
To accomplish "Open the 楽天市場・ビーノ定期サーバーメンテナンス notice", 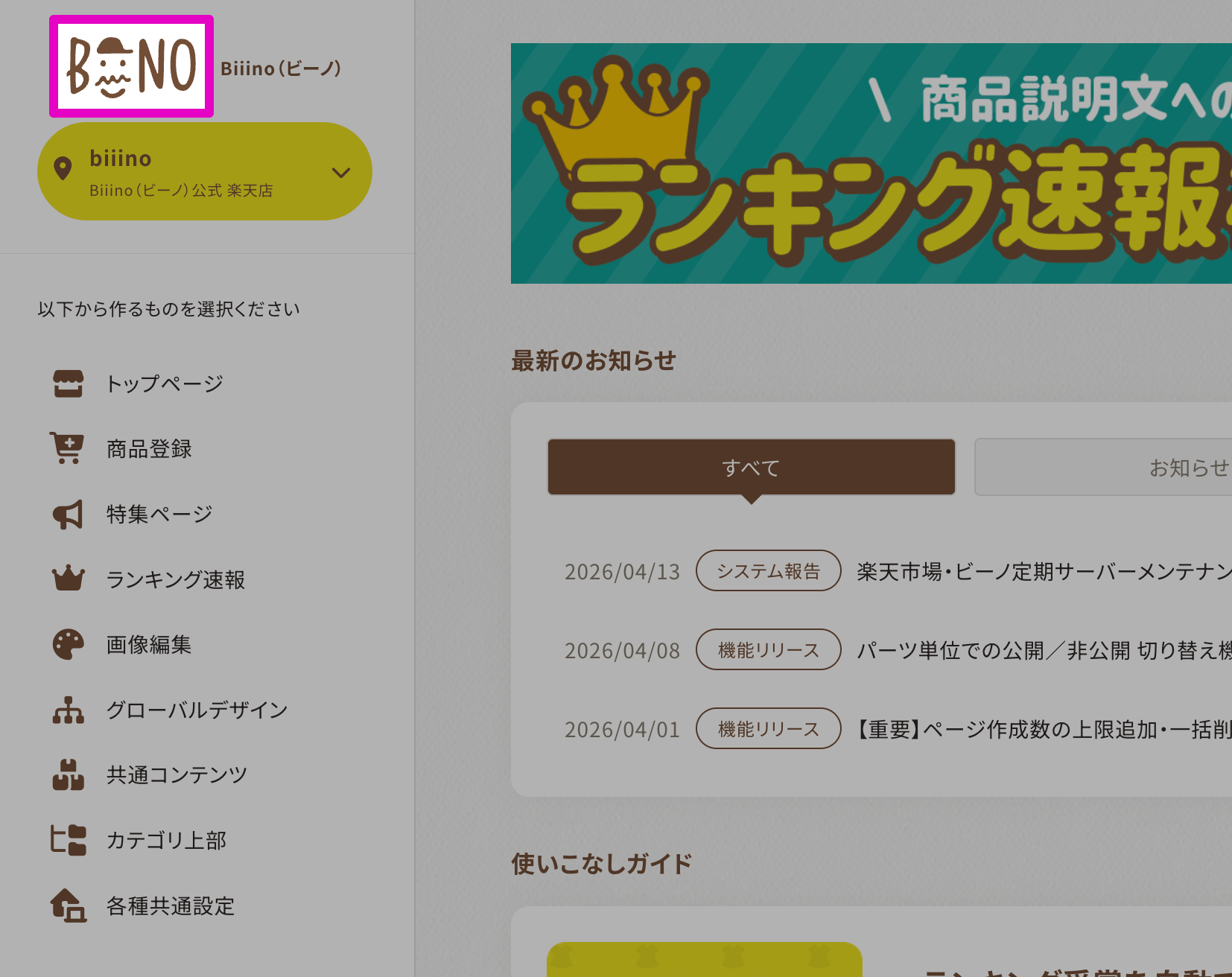I will tap(1044, 571).
